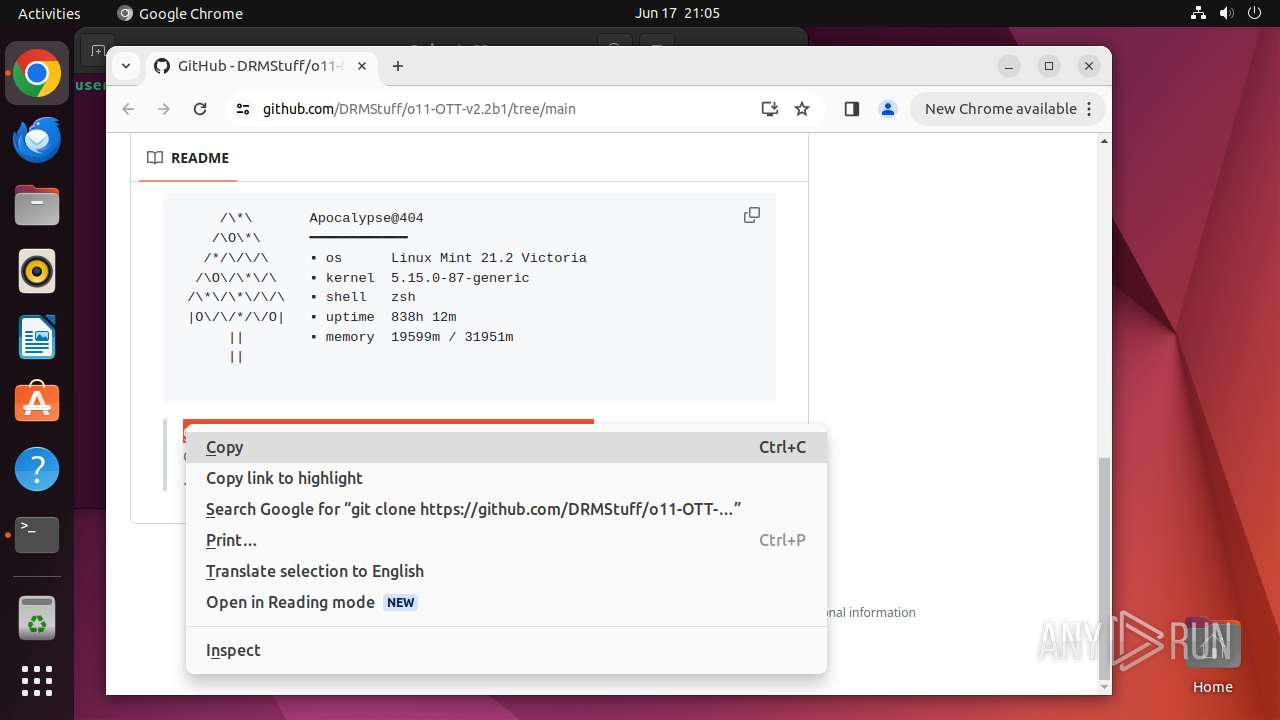
Task: Copy README code block with copy icon
Action: 752,215
